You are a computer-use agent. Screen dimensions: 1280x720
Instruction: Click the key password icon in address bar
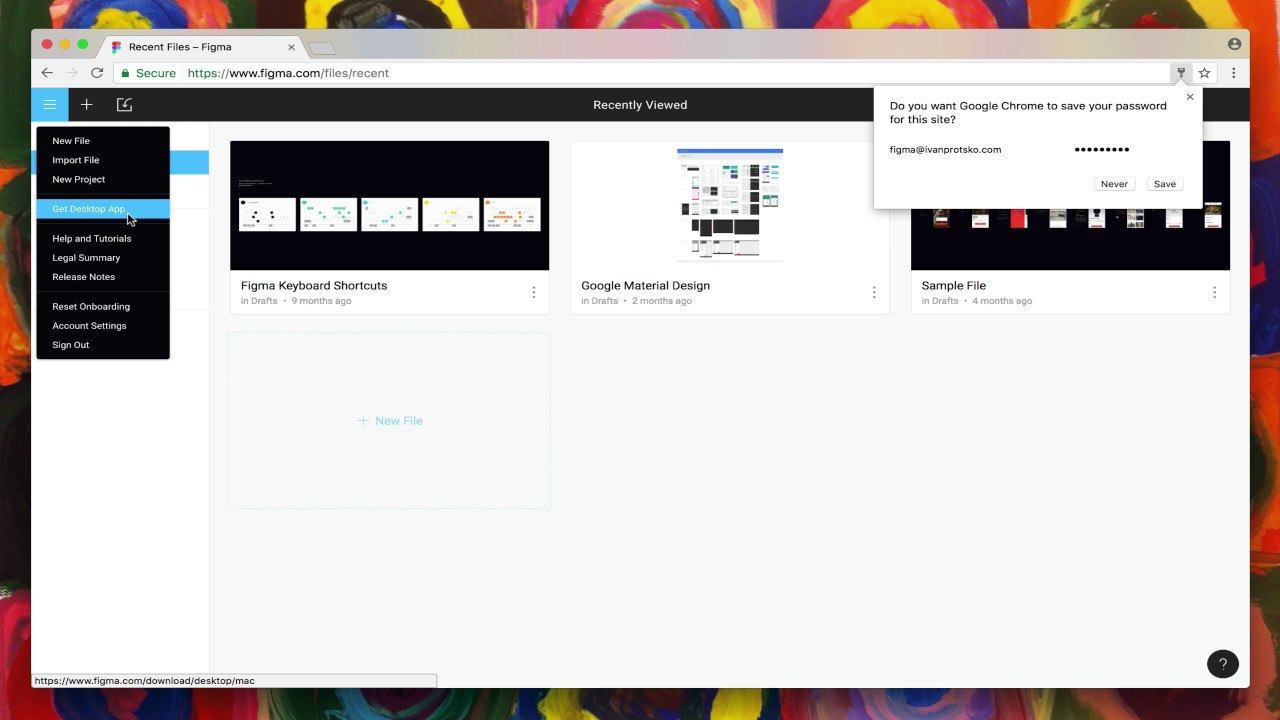[x=1181, y=73]
